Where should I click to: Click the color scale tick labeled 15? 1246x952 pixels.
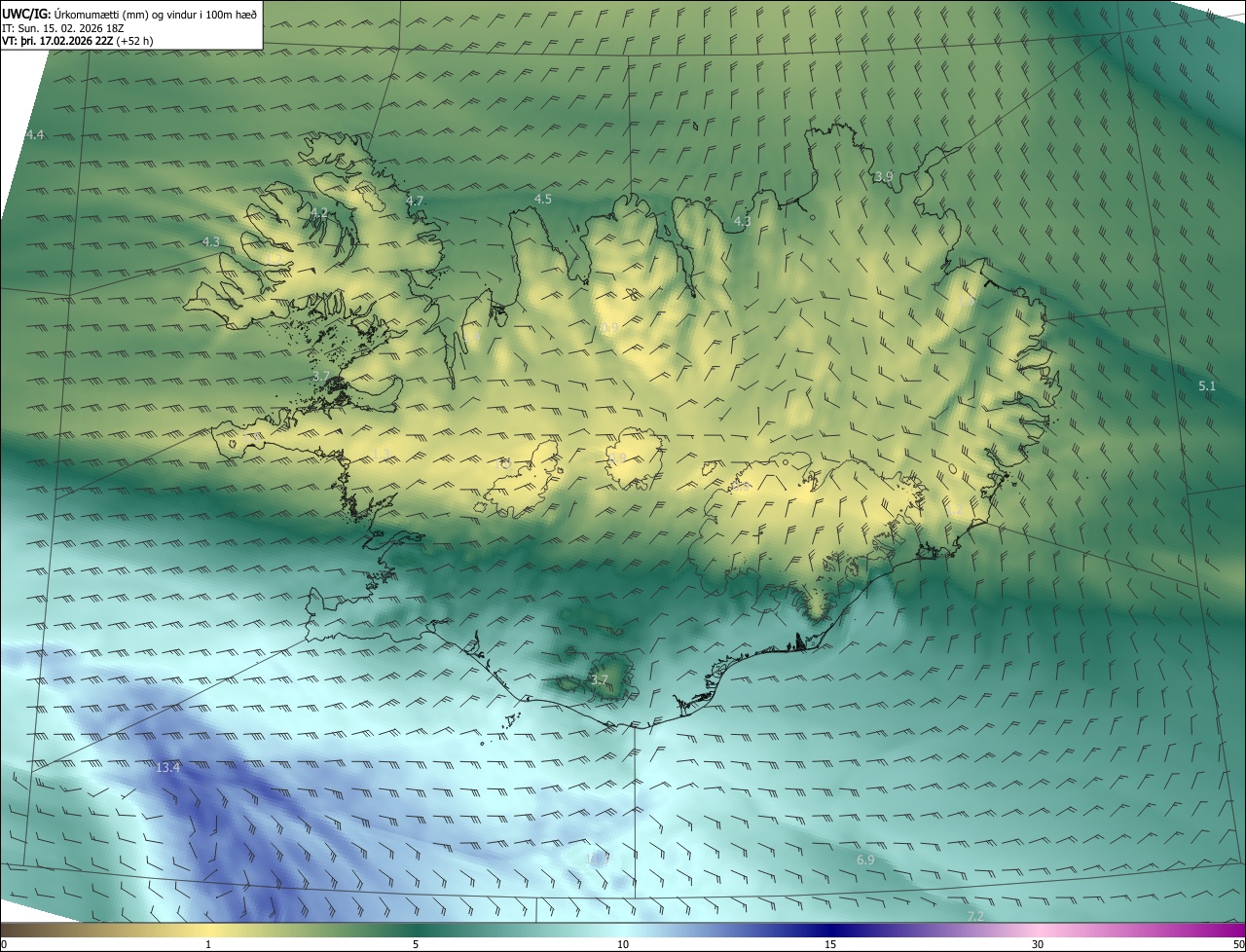click(830, 944)
